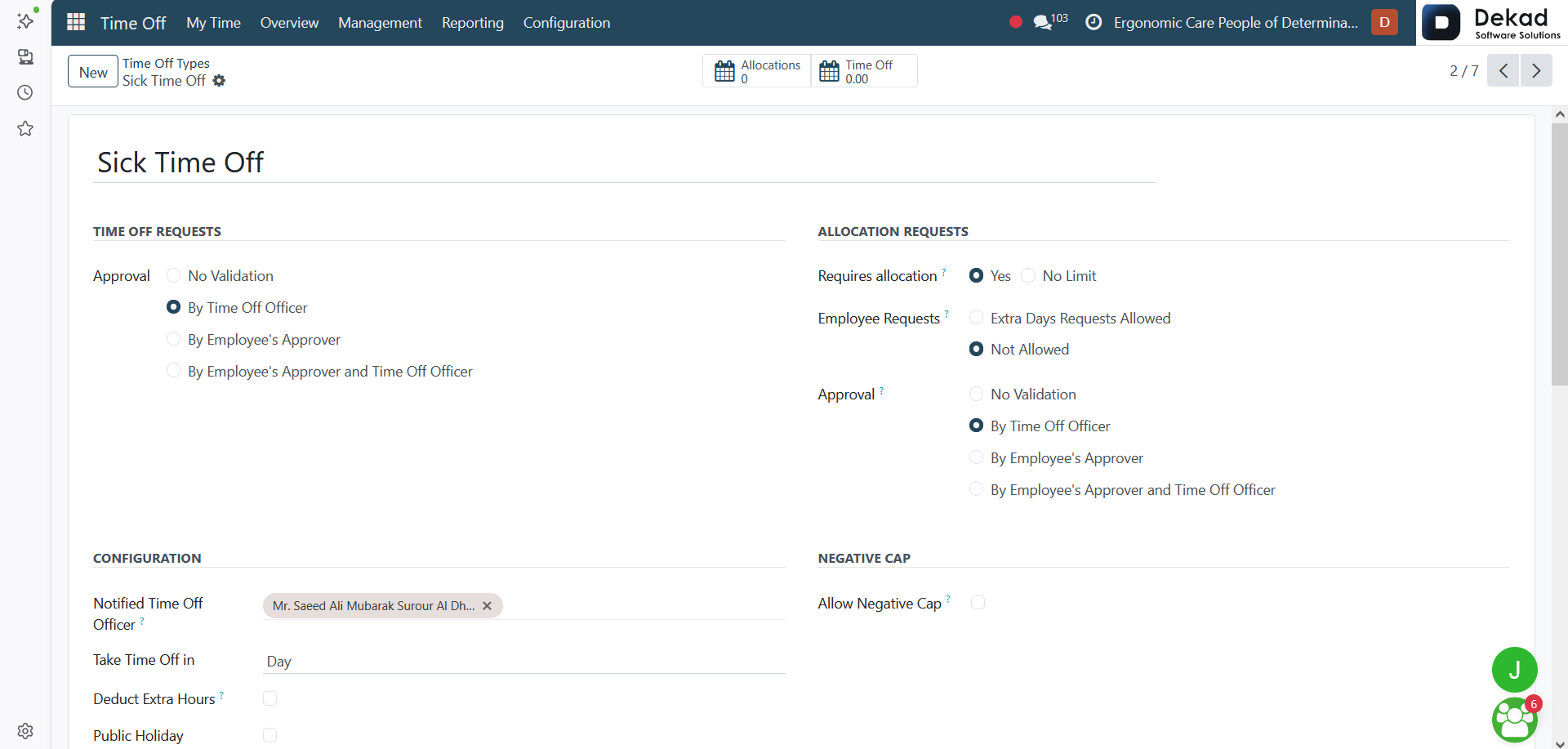Image resolution: width=1568 pixels, height=749 pixels.
Task: Toggle the Allow Negative Cap checkbox
Action: coord(978,603)
